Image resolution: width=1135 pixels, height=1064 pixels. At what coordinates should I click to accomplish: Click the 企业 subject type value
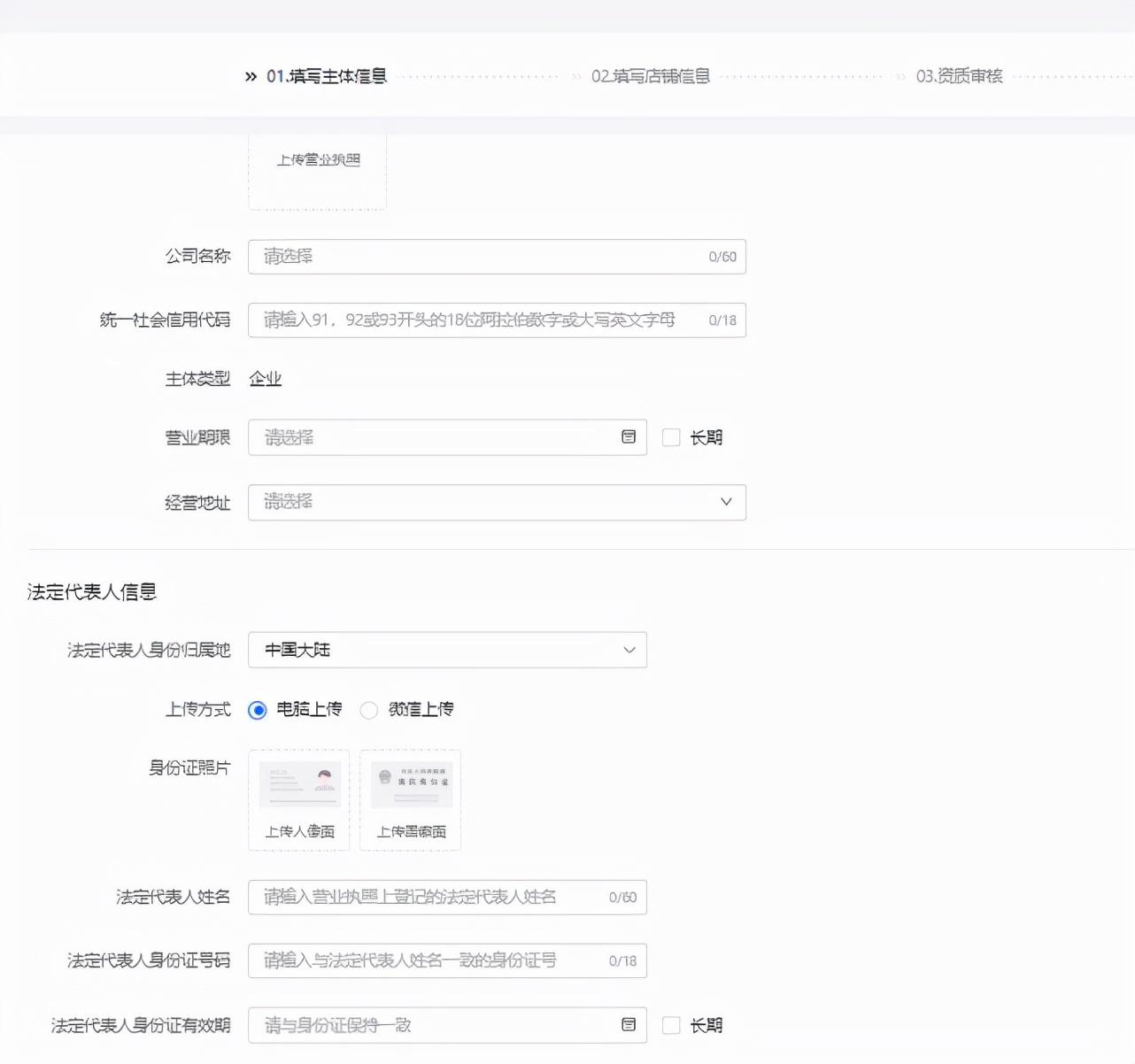point(266,379)
